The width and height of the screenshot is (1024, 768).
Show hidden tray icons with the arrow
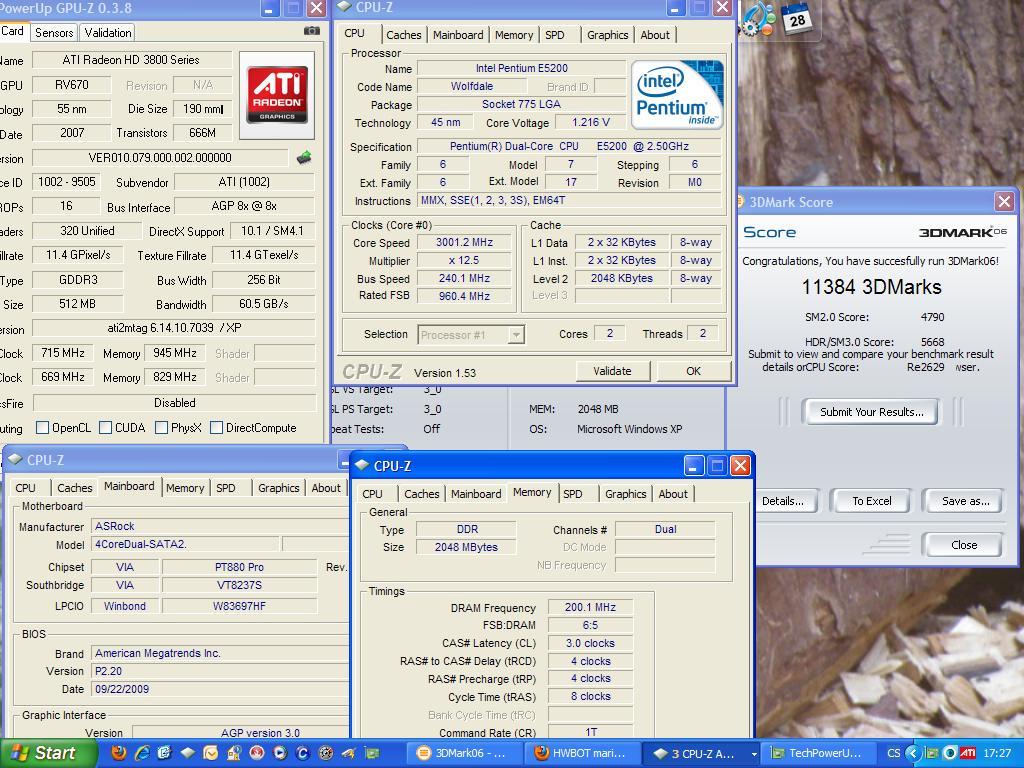point(915,753)
